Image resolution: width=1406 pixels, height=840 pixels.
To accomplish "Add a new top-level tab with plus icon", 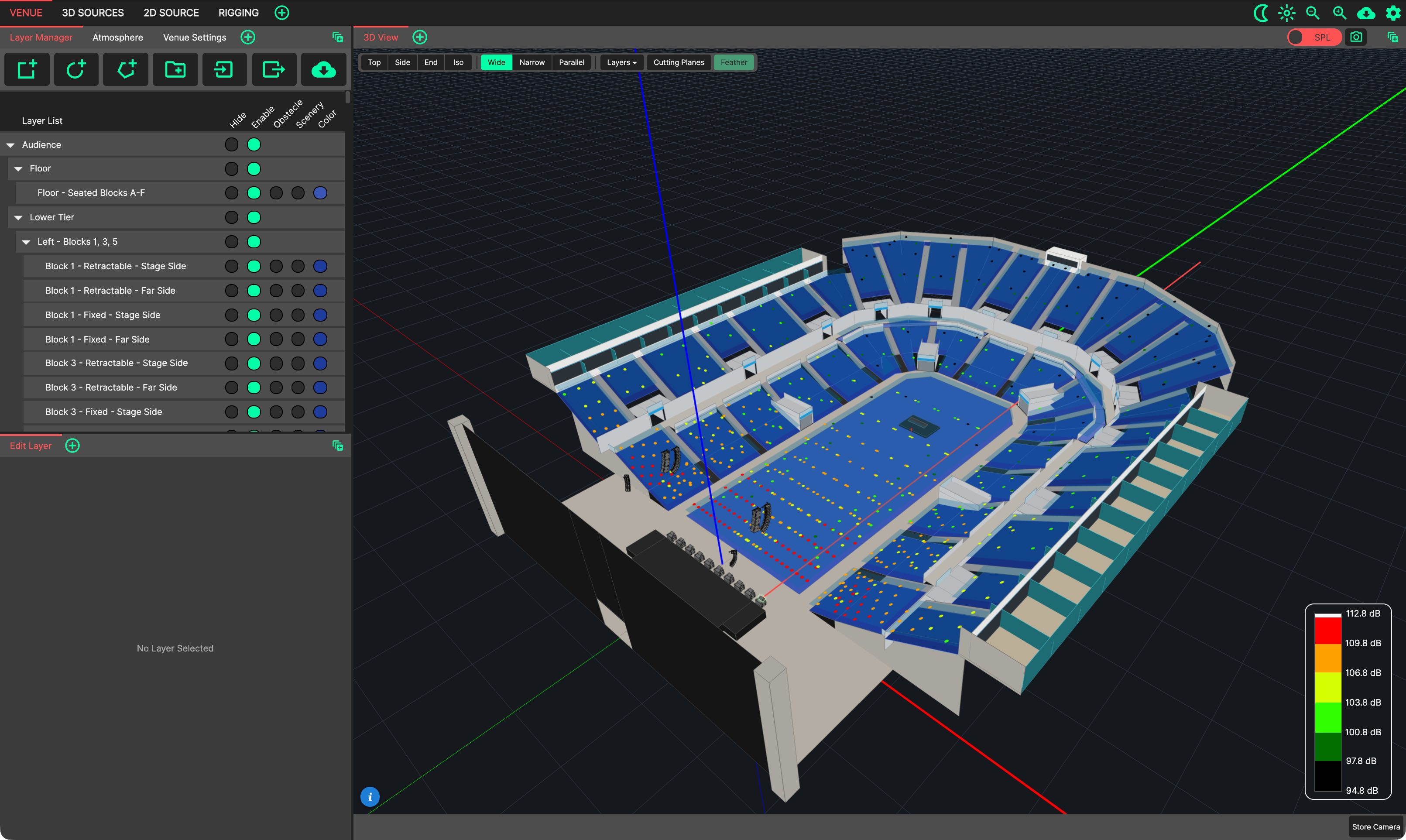I will pyautogui.click(x=281, y=13).
